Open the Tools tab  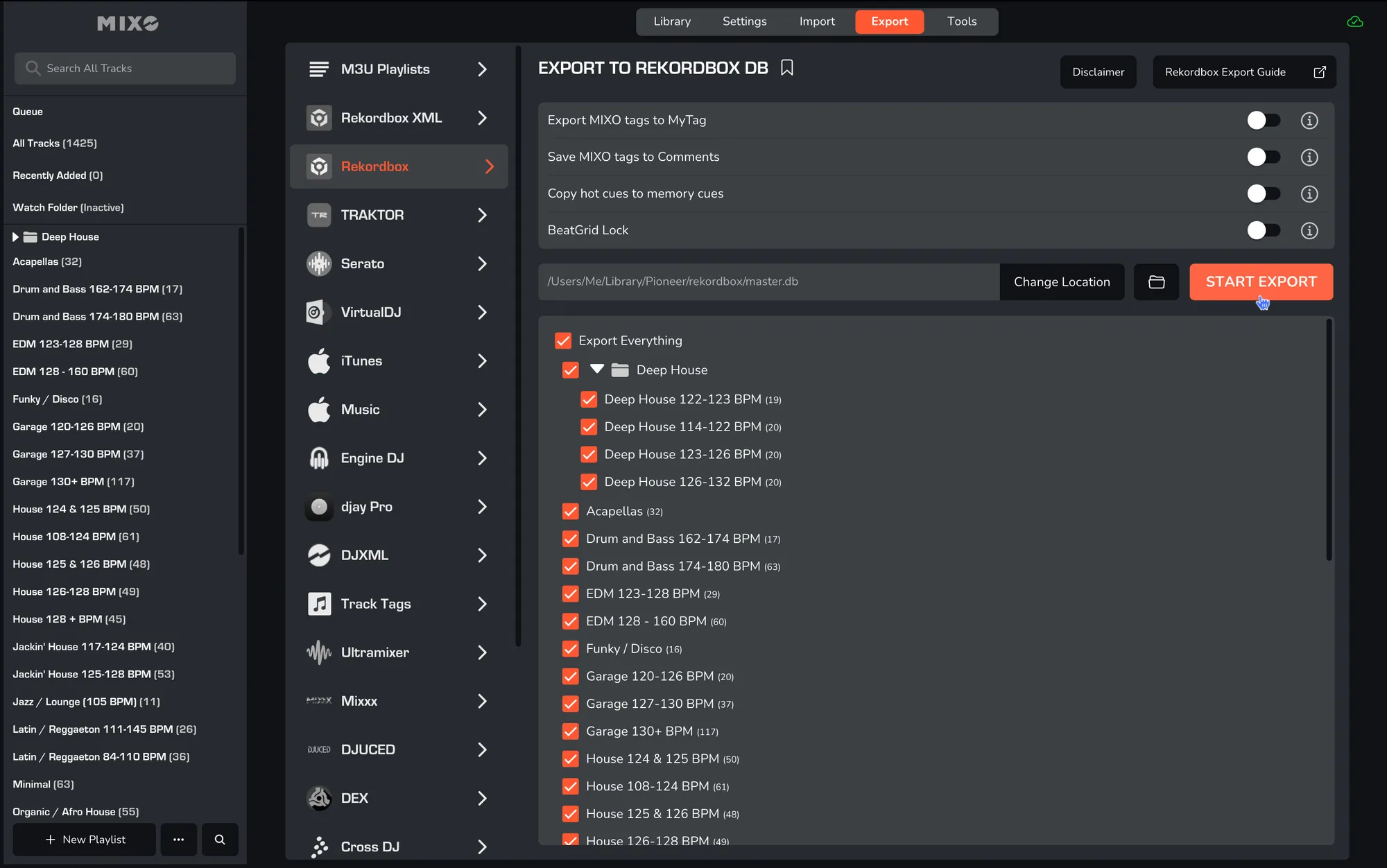click(x=961, y=21)
